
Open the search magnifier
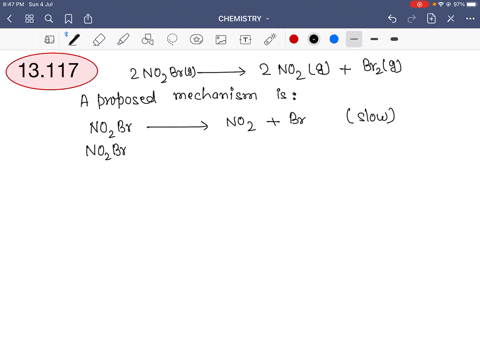click(x=49, y=19)
